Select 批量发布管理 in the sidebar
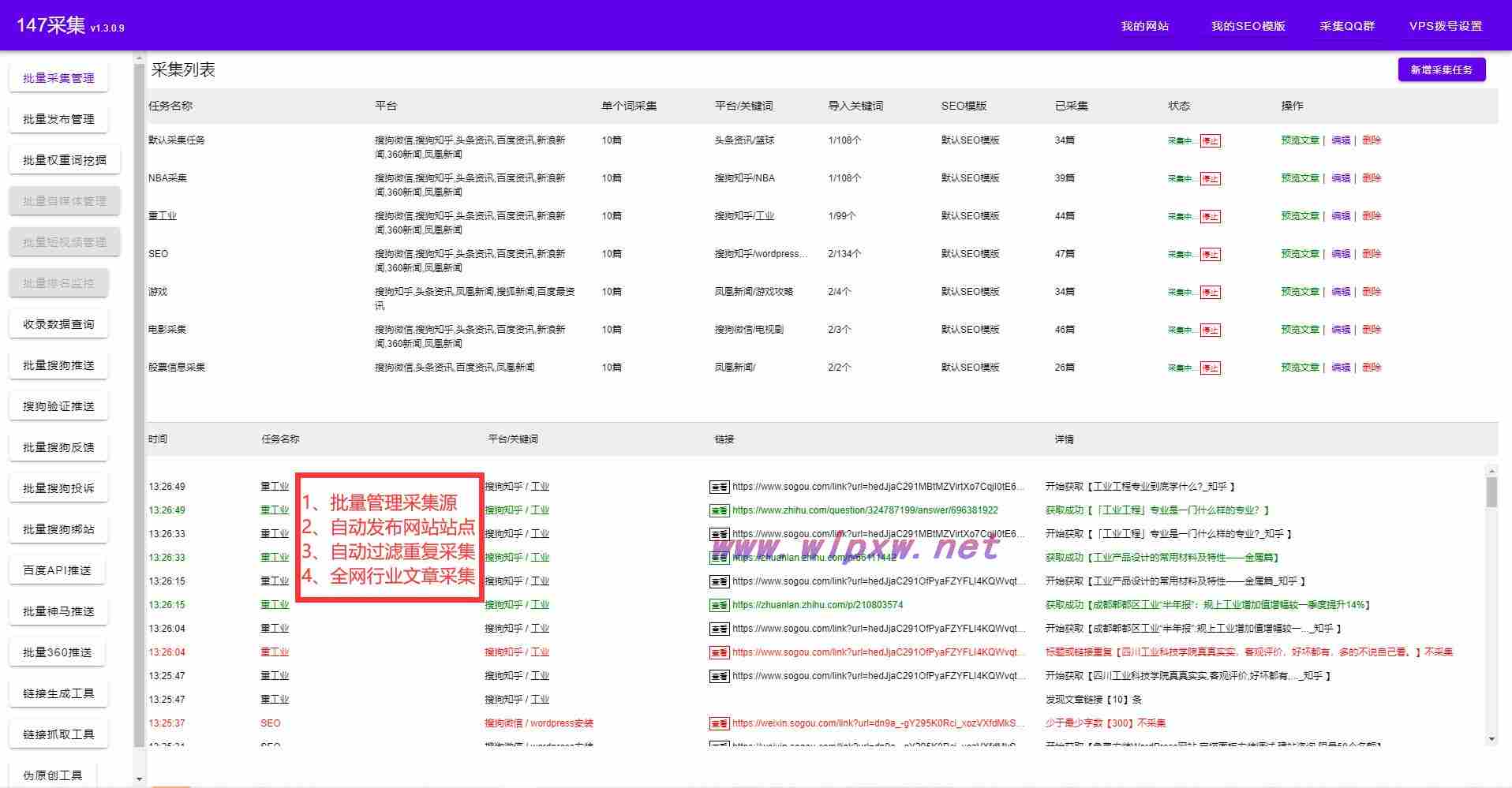Screen dimensions: 1512x788 tap(58, 119)
